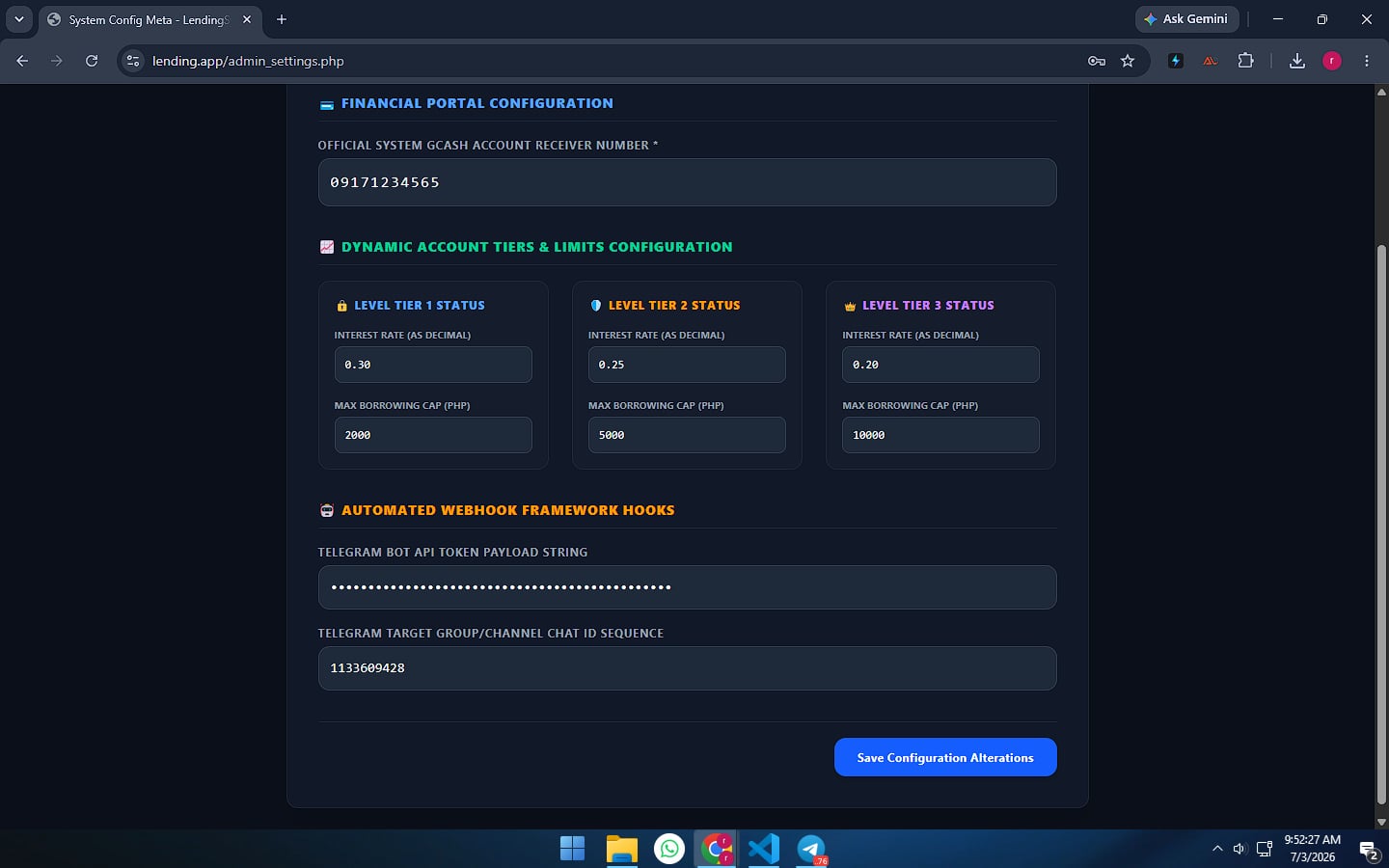Open Chrome downloads
The height and width of the screenshot is (868, 1389).
tap(1297, 61)
